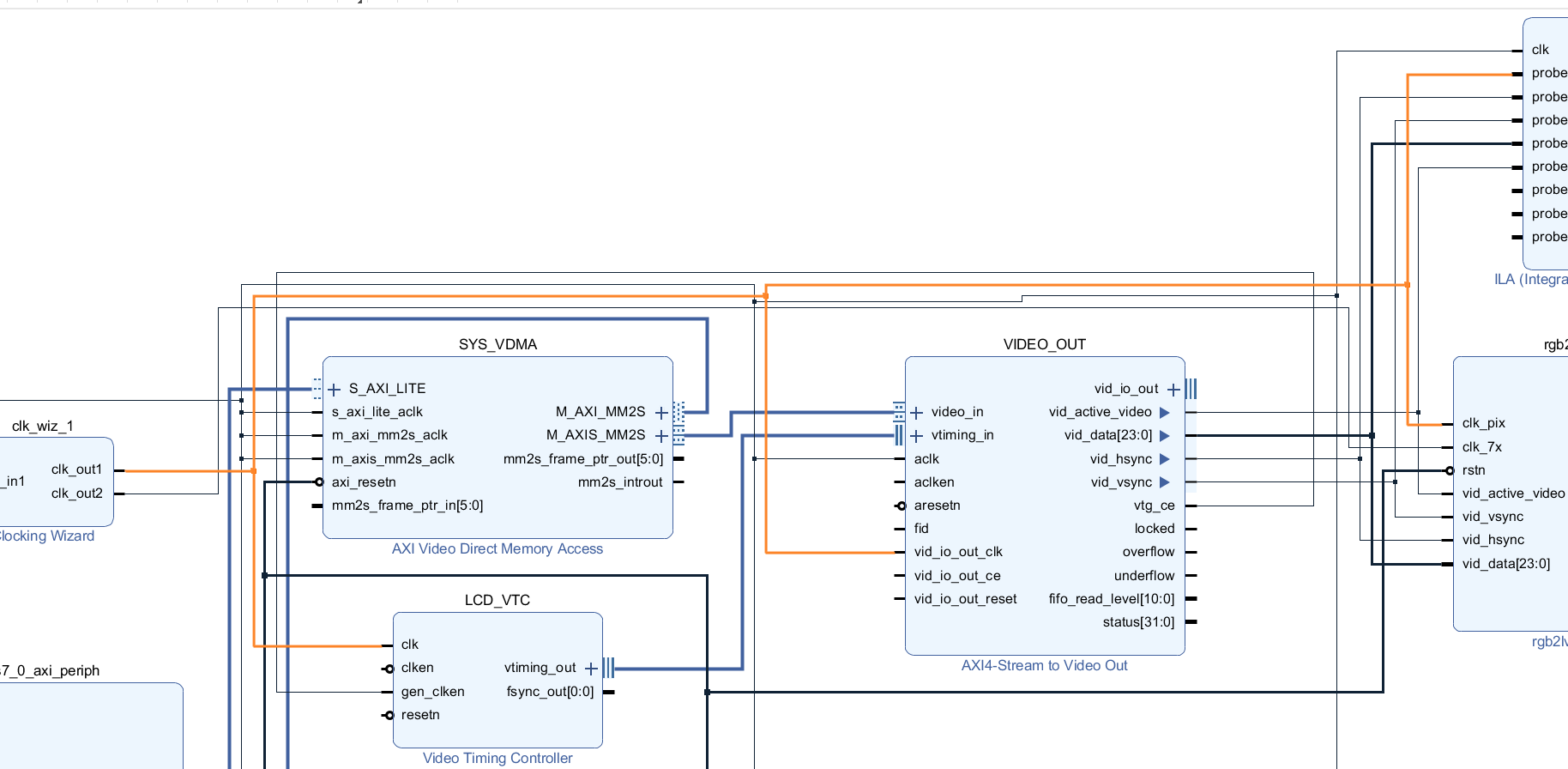Click the vid_vsync output arrow on VIDEO_OUT
Screen dimensions: 1568x769
[1165, 482]
